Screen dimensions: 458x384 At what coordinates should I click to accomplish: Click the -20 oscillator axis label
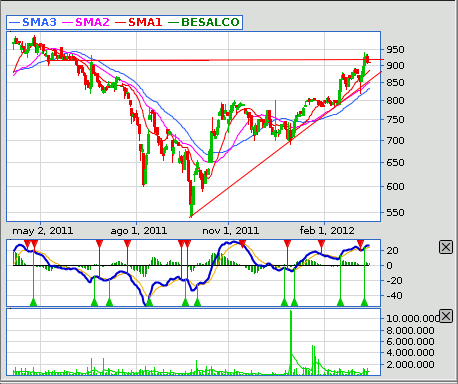click(393, 280)
